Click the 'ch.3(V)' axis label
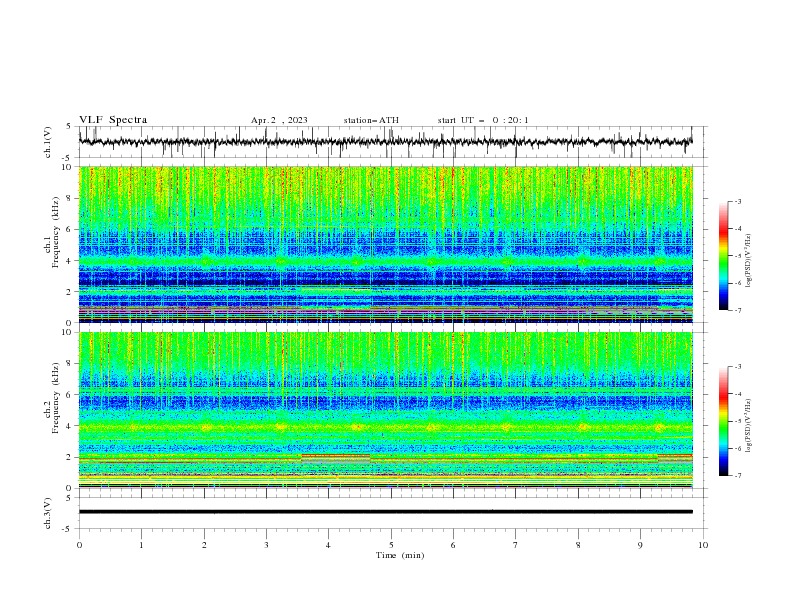Viewport: 792px width, 612px height. 48,513
